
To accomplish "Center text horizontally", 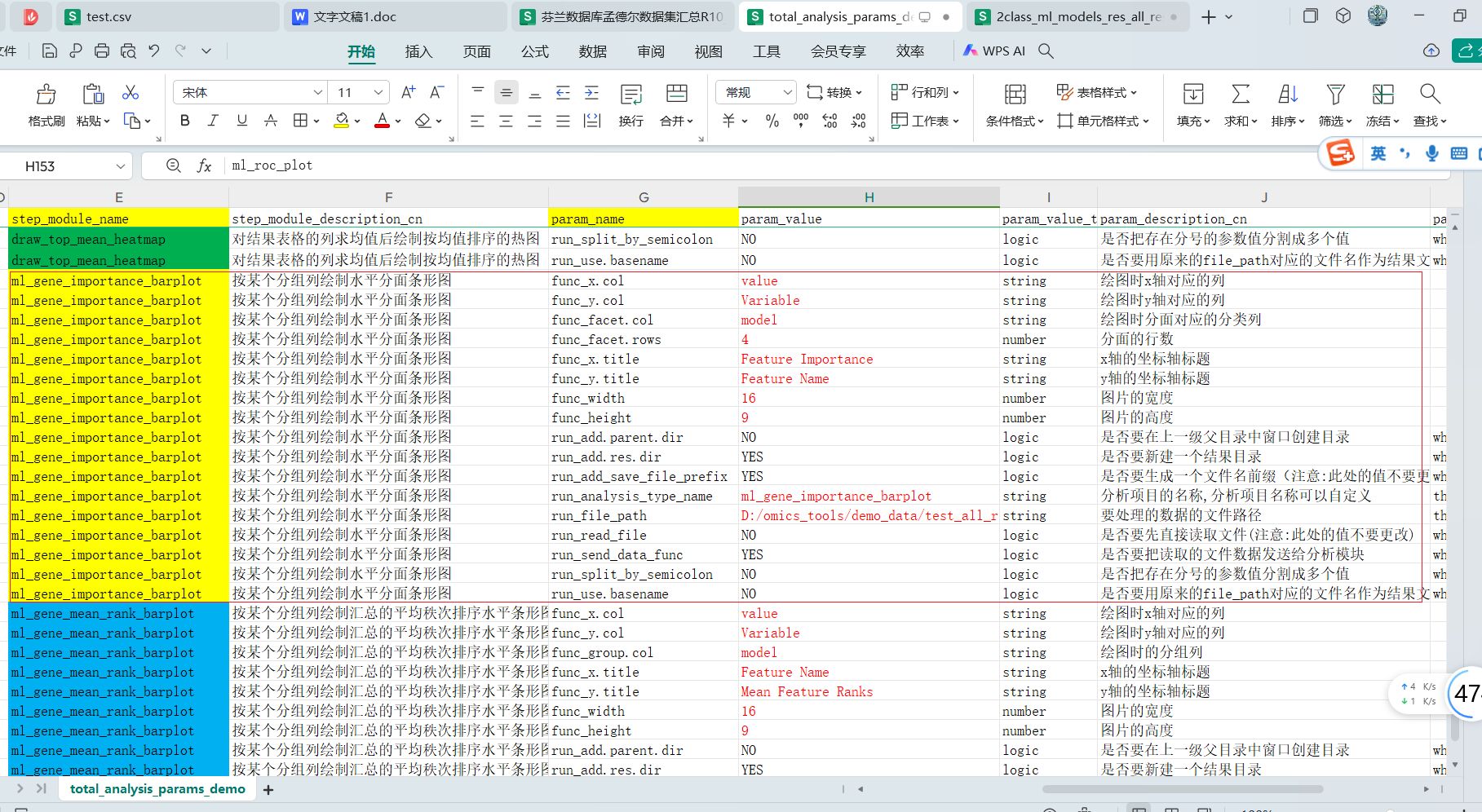I will click(507, 121).
